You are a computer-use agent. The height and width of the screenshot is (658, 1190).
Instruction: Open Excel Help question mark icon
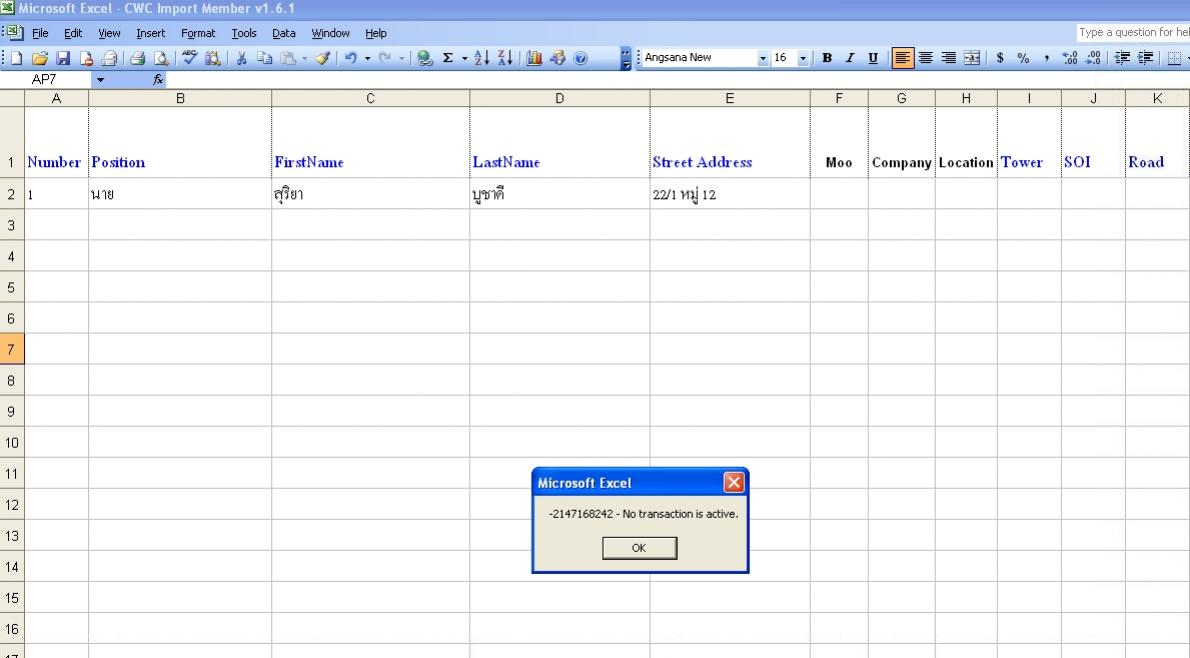(581, 58)
